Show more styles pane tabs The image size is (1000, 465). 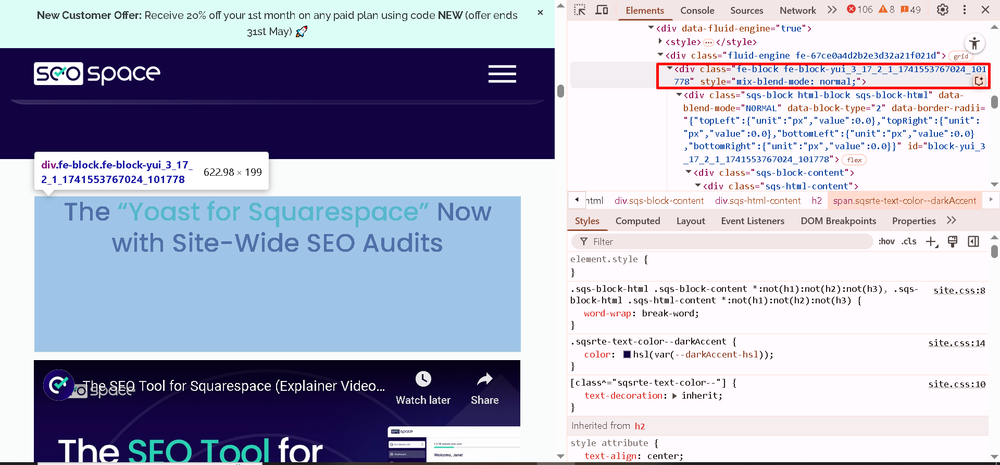tap(952, 221)
